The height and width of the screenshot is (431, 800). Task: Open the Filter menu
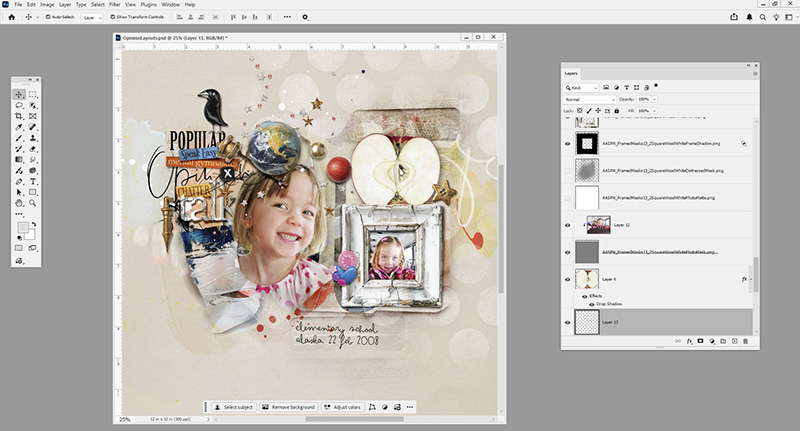click(115, 4)
